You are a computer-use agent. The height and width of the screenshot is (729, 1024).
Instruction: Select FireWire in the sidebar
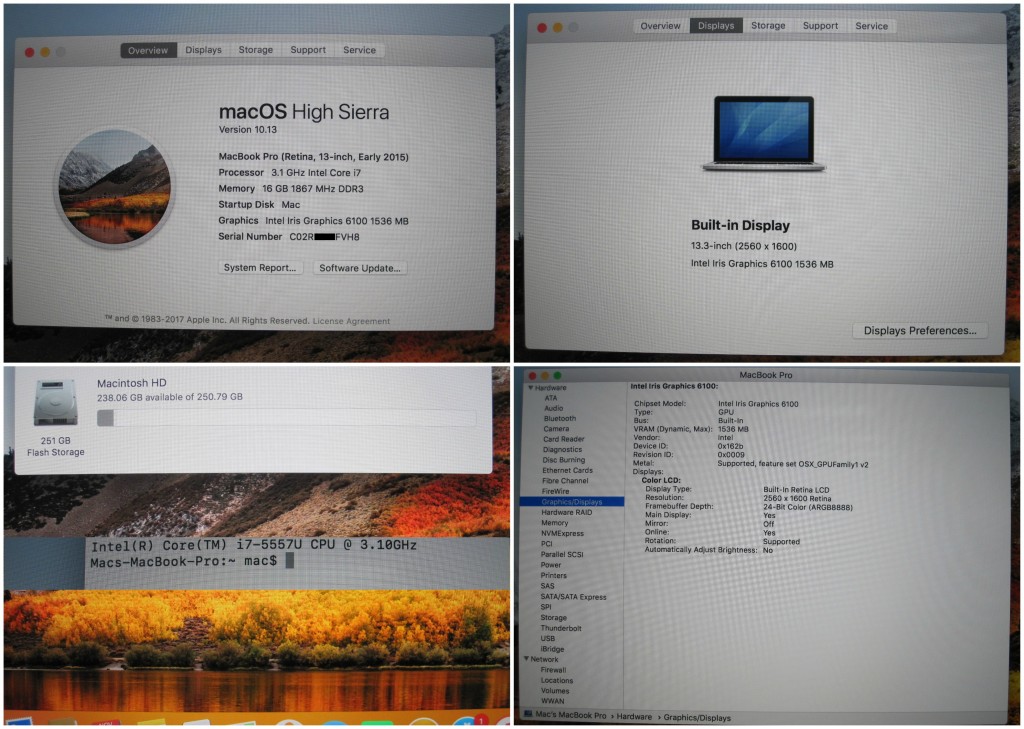[x=555, y=491]
